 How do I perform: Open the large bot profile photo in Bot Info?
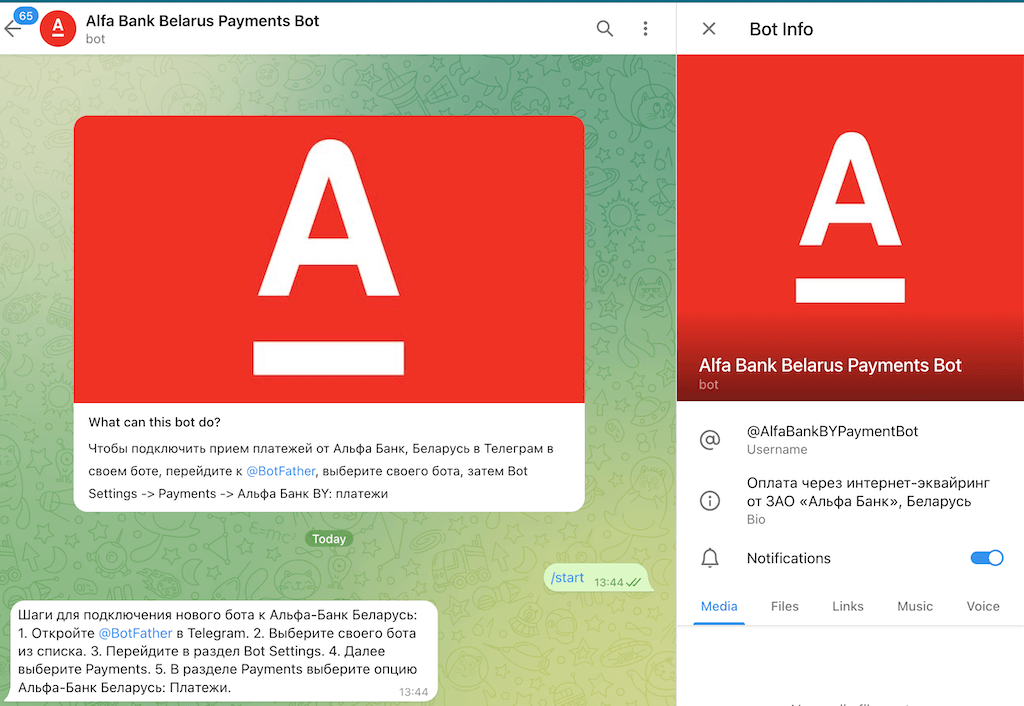(850, 220)
